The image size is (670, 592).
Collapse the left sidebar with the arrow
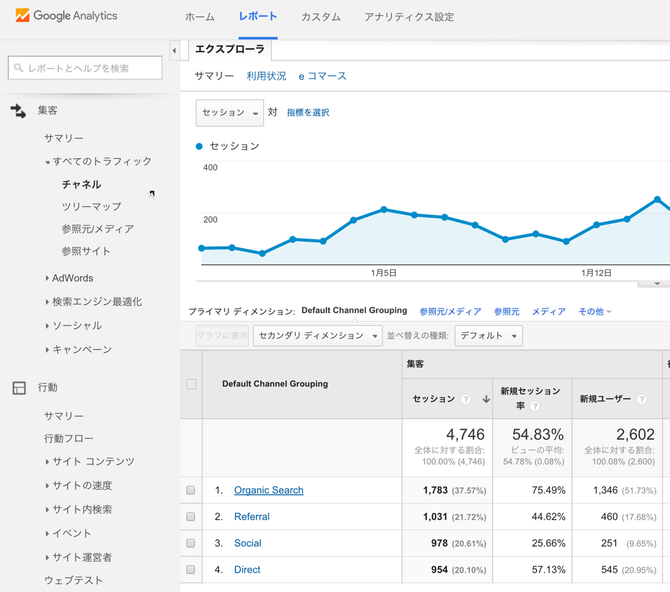(x=174, y=49)
